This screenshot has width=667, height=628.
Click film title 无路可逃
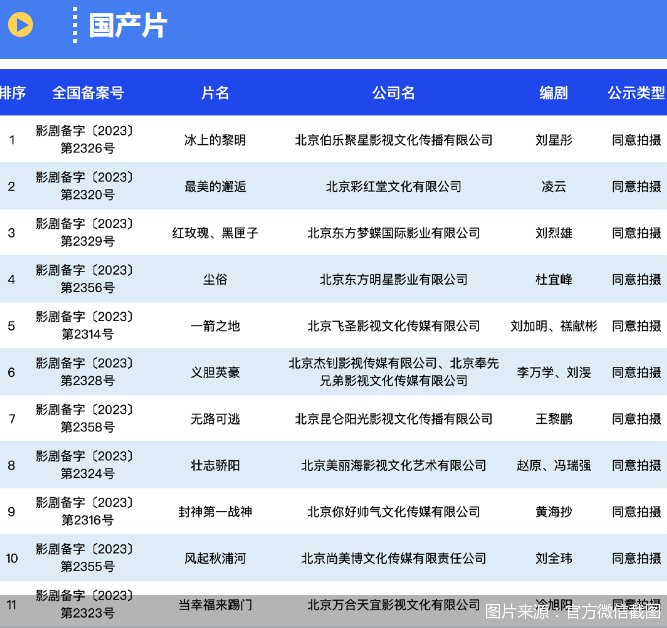tap(215, 419)
